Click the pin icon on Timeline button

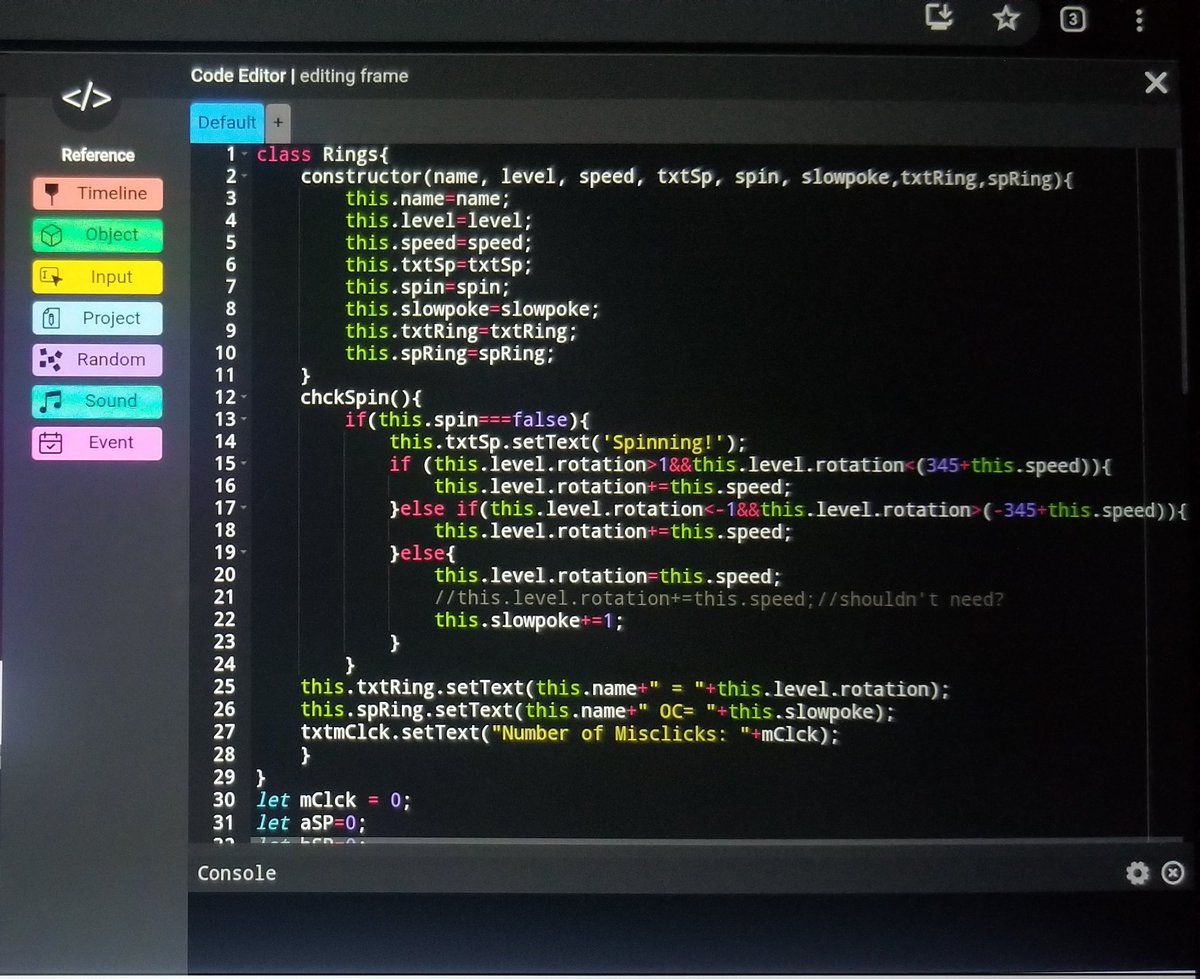tap(52, 194)
